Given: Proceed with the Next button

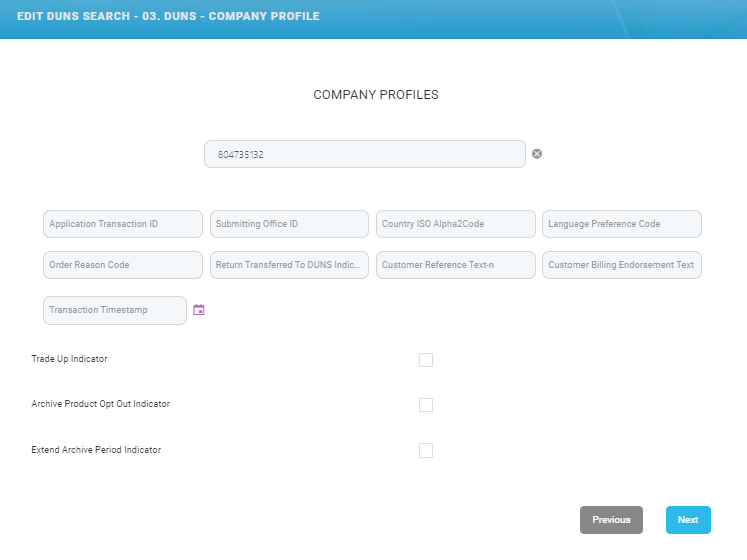Looking at the screenshot, I should pyautogui.click(x=688, y=520).
